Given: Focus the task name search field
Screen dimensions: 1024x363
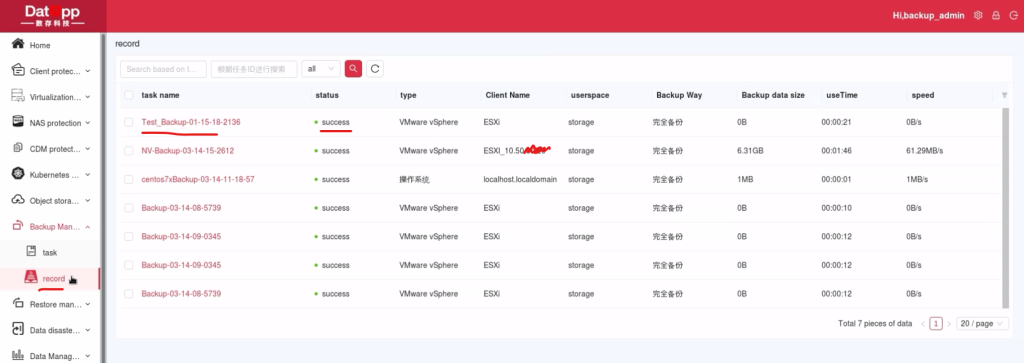Looking at the screenshot, I should [x=163, y=69].
